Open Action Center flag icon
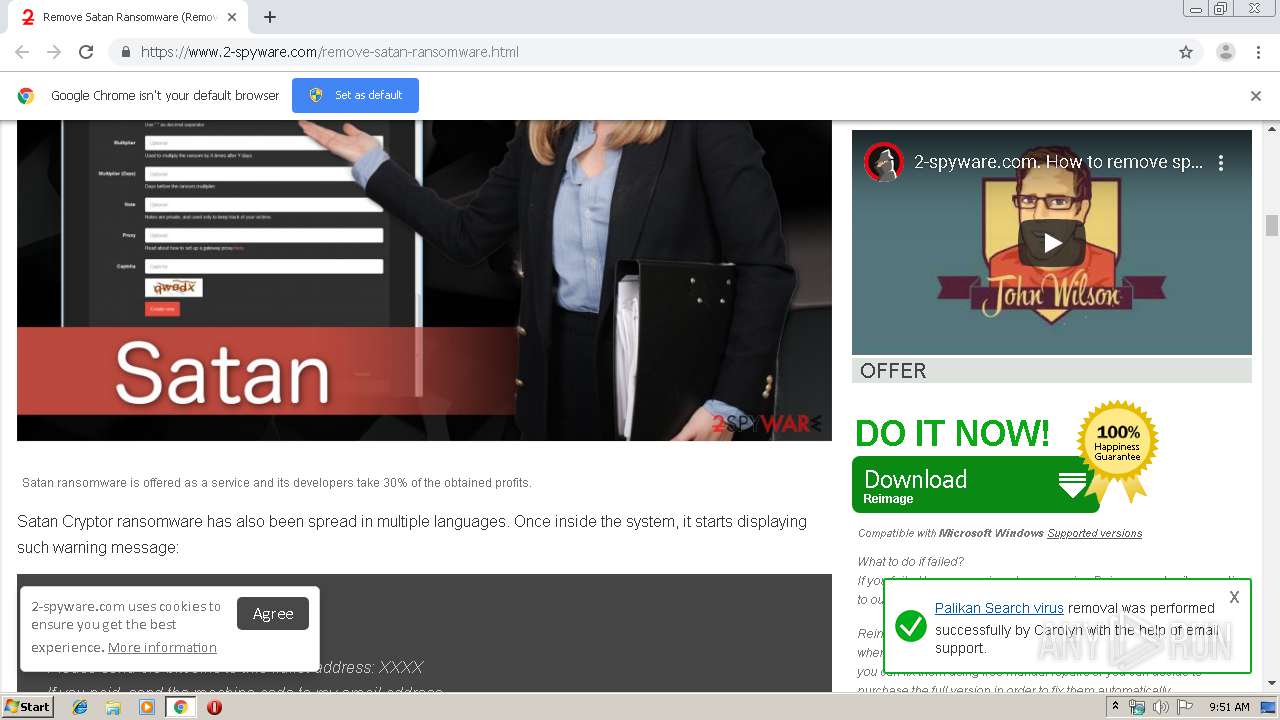Viewport: 1280px width, 720px height. tap(1185, 707)
